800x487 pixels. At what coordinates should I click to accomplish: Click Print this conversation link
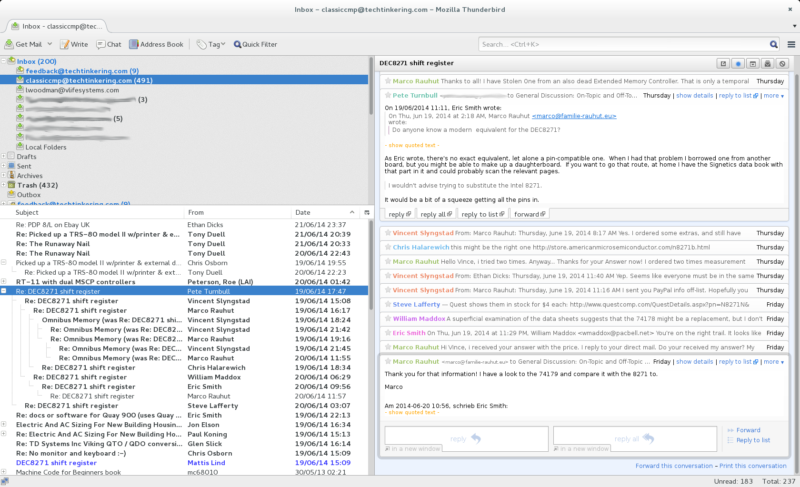tap(753, 466)
